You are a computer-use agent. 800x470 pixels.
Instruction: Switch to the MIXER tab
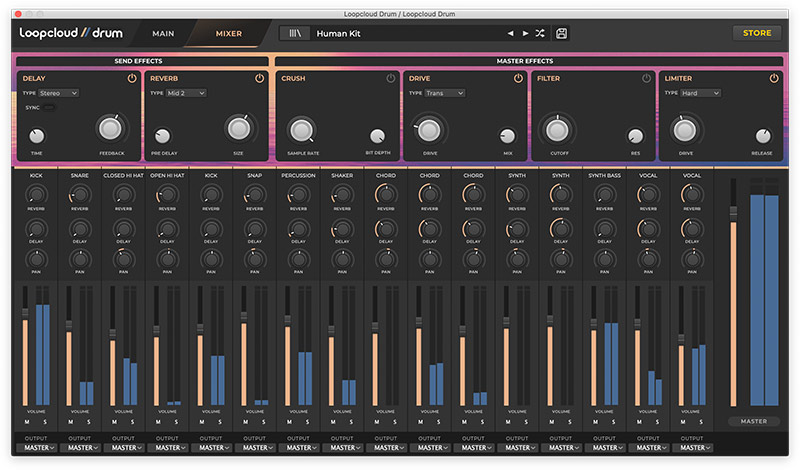229,34
